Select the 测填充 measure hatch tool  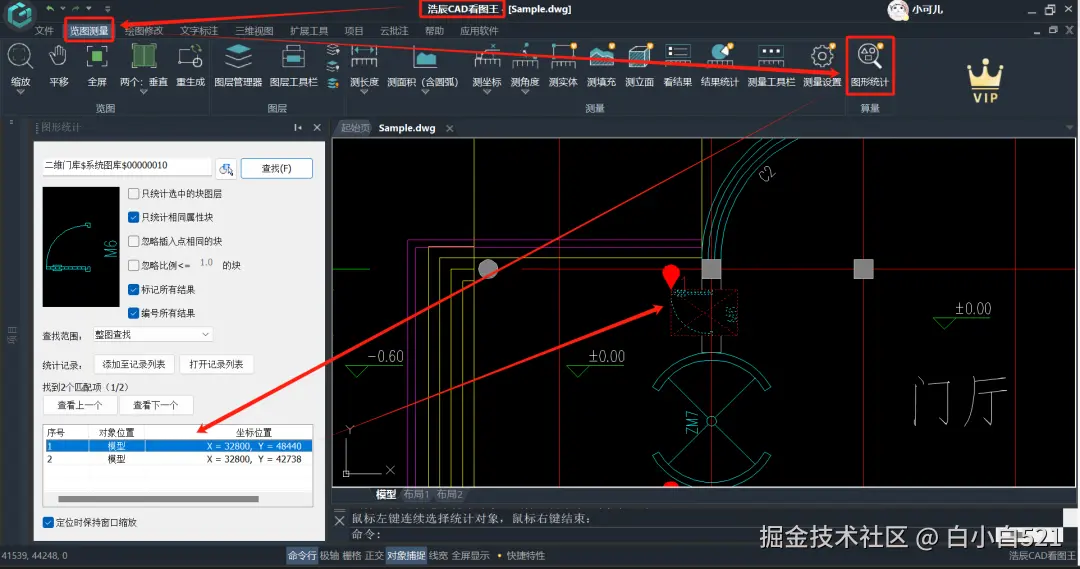pos(601,57)
